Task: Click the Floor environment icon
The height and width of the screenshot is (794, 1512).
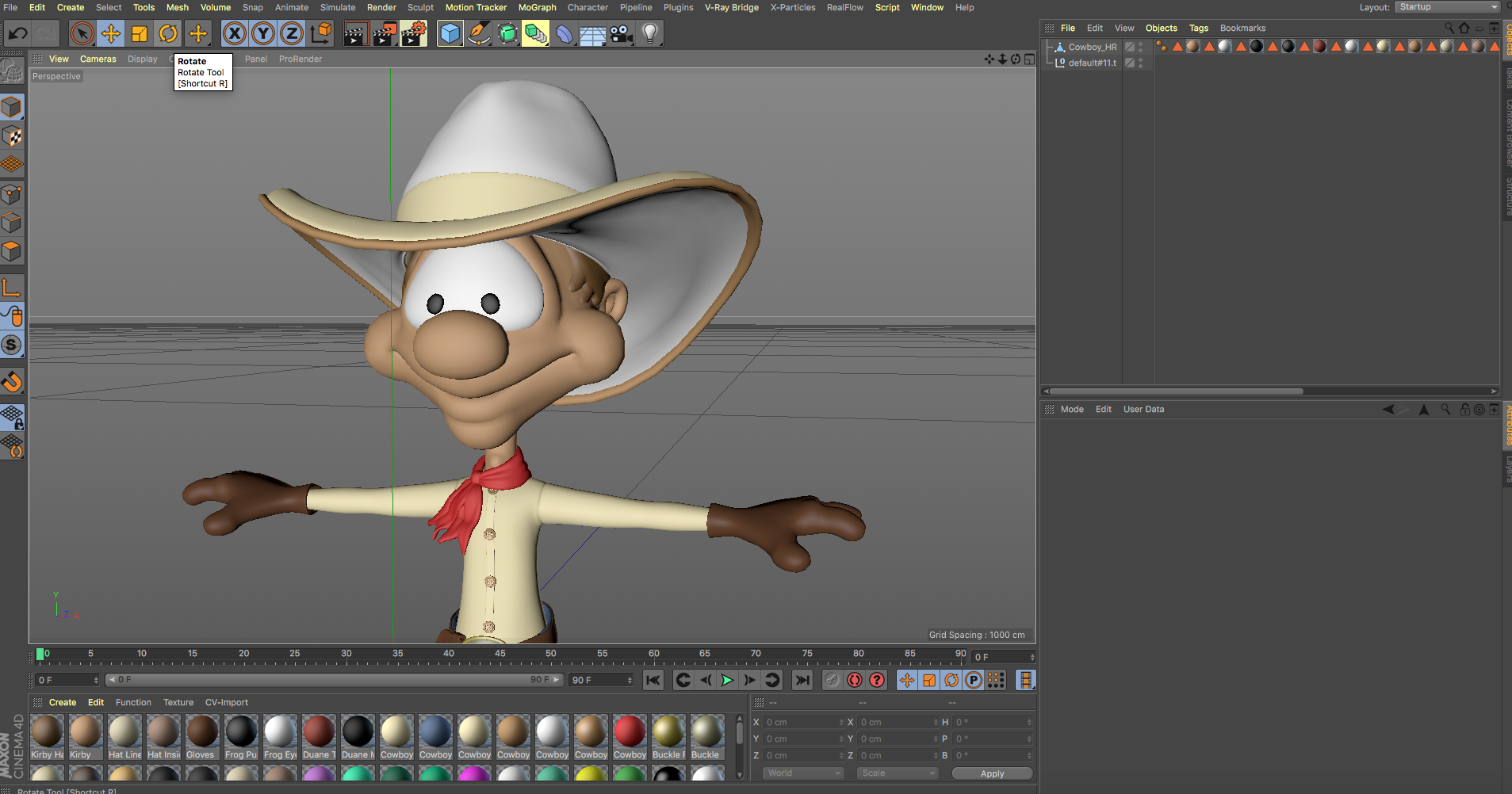Action: coord(593,33)
